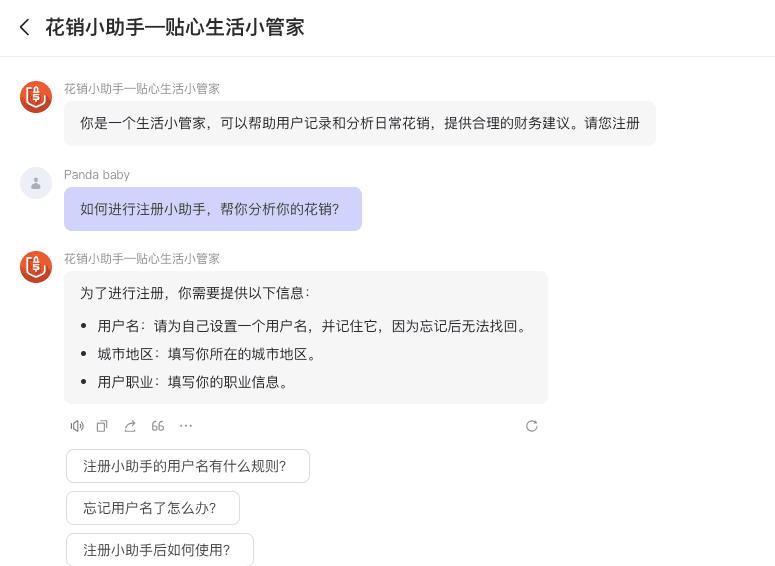Viewport: 775px width, 566px height.
Task: Select the "忘记用户名了怎么办?" suggestion
Action: pos(152,508)
